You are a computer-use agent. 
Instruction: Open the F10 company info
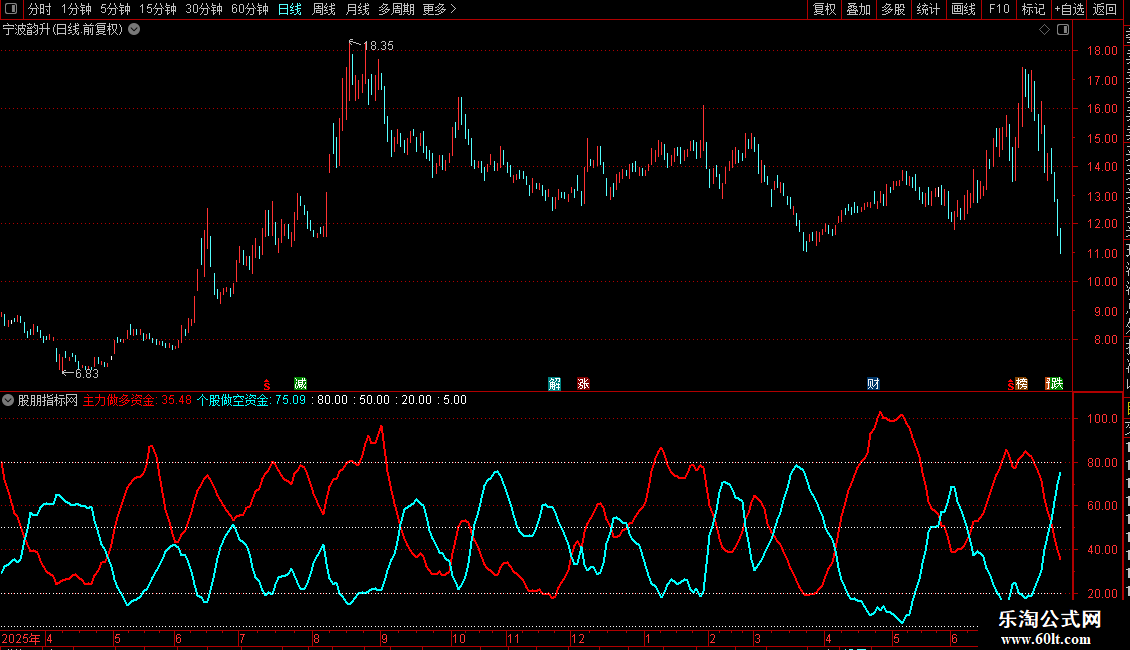point(999,9)
